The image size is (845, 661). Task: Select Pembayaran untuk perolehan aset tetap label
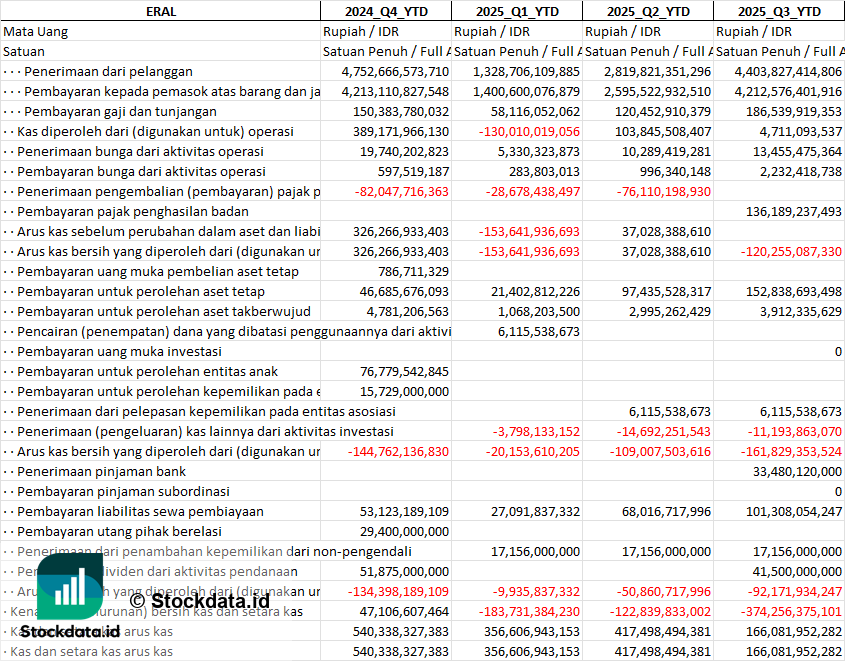141,291
